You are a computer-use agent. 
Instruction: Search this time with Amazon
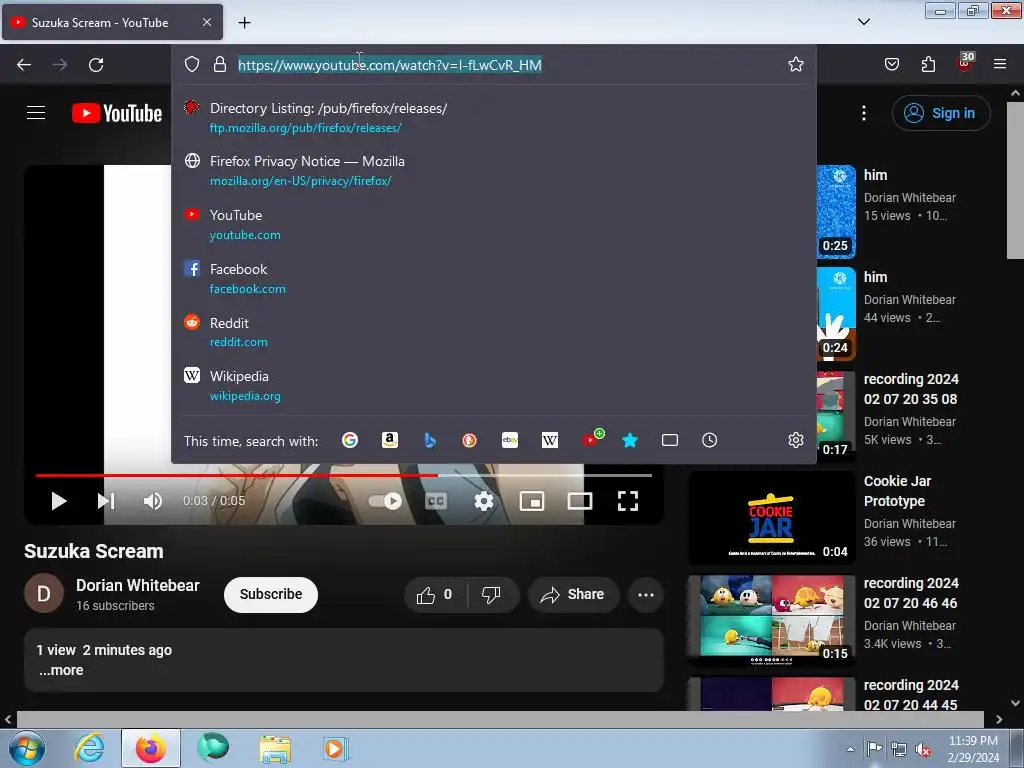390,440
